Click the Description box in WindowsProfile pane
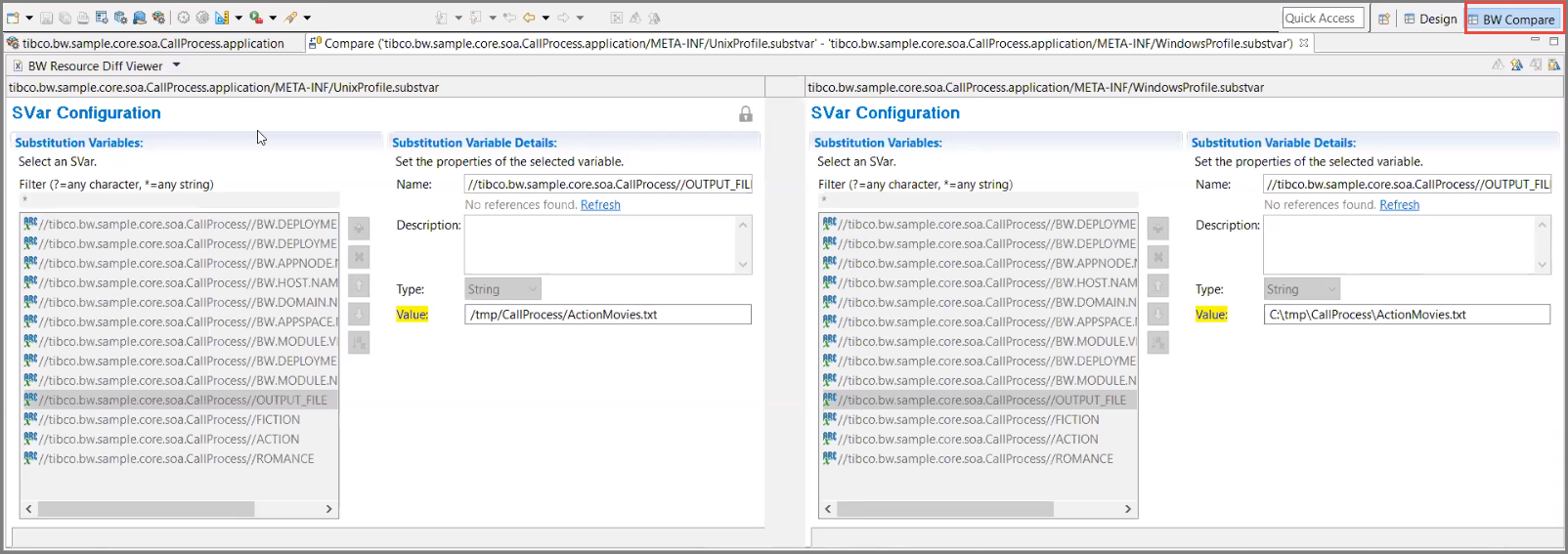Image resolution: width=1568 pixels, height=554 pixels. point(1407,244)
